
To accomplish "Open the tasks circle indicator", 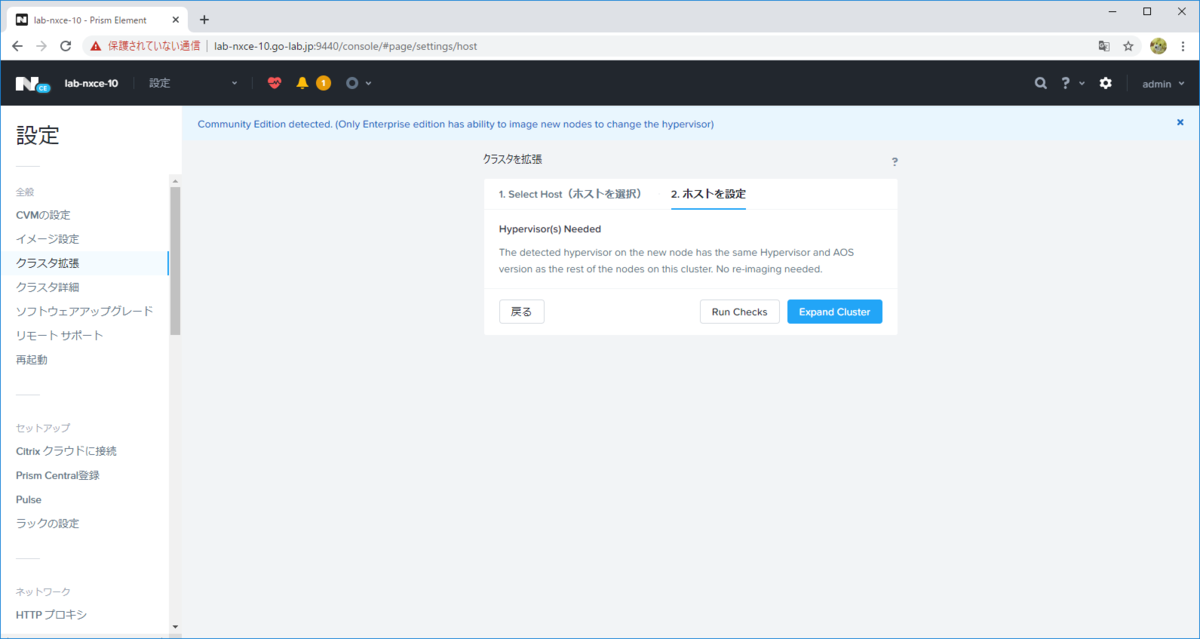I will point(352,83).
